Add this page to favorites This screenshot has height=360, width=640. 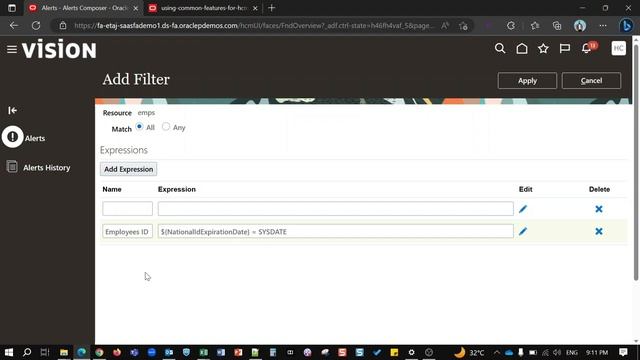(463, 26)
